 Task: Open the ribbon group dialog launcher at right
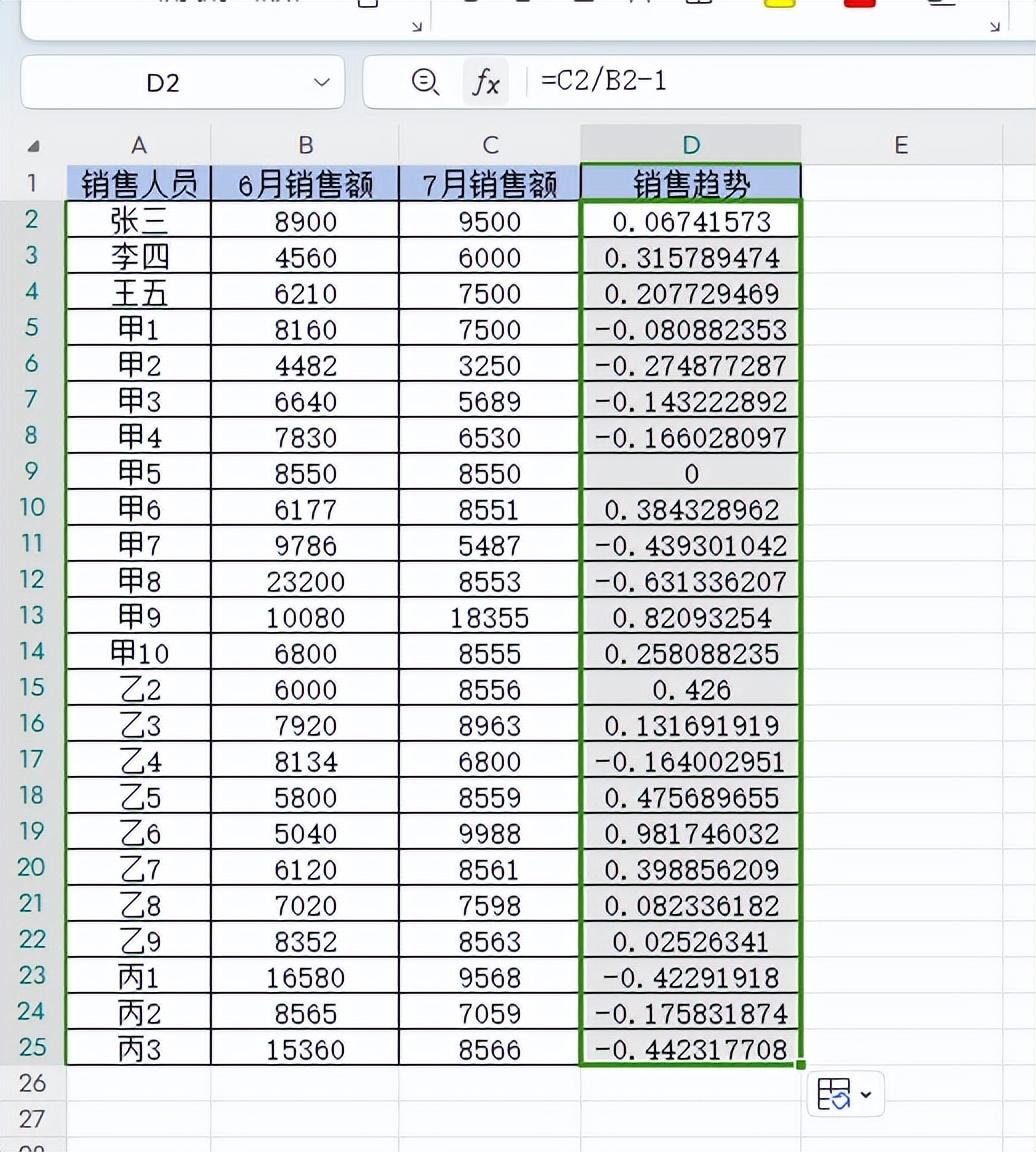coord(994,26)
